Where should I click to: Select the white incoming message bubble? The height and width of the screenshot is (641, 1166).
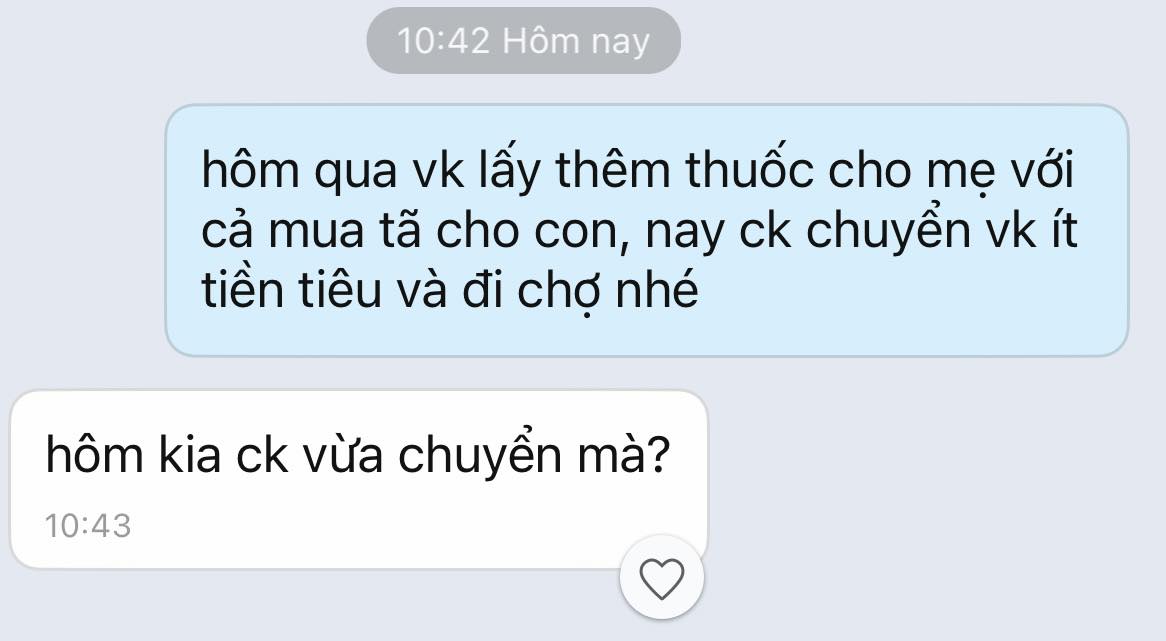click(x=358, y=480)
